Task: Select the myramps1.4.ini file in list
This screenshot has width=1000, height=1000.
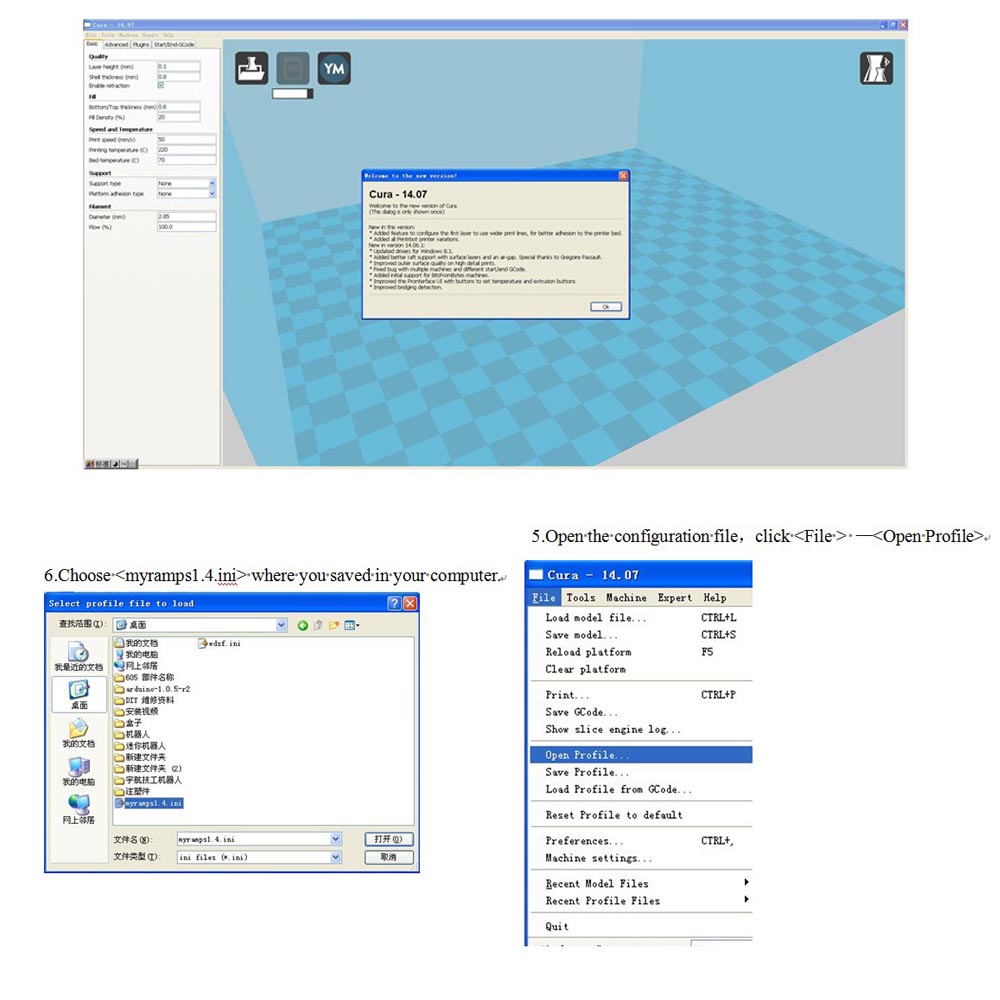Action: coord(153,803)
